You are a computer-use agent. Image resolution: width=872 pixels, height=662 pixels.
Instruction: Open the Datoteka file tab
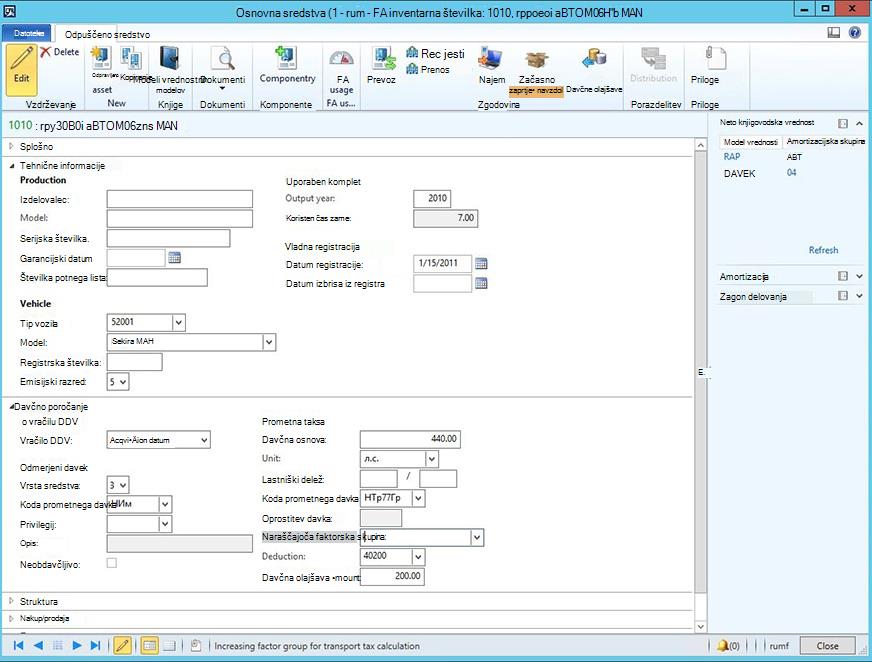click(x=28, y=33)
